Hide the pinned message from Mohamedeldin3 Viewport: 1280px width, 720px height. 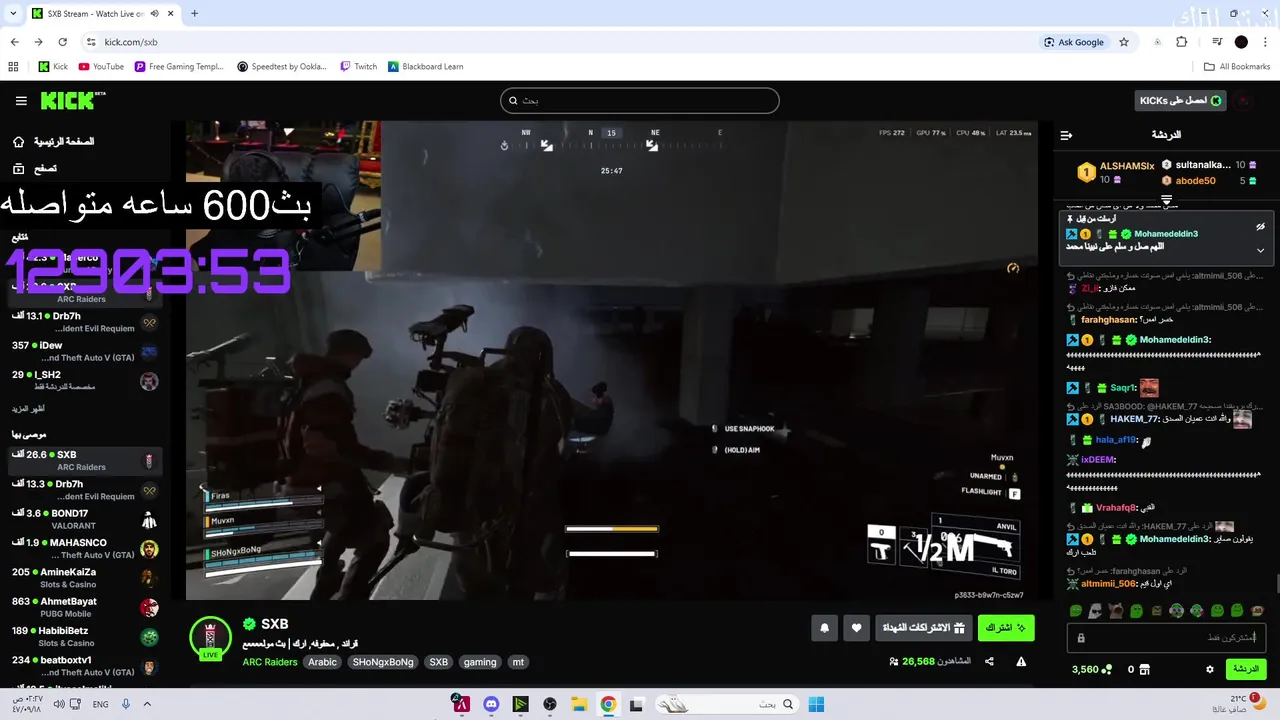pos(1260,227)
